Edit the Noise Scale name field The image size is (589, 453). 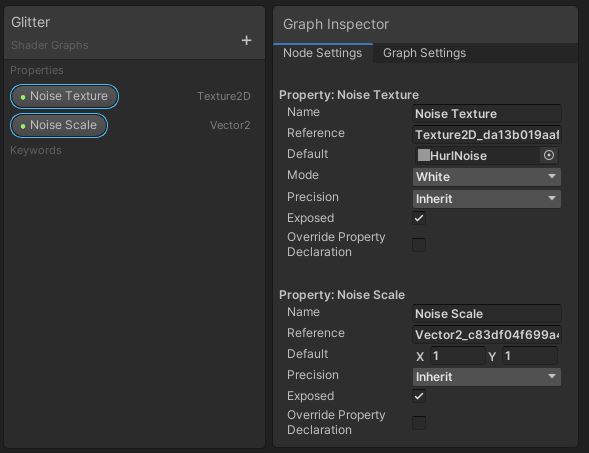(x=486, y=314)
